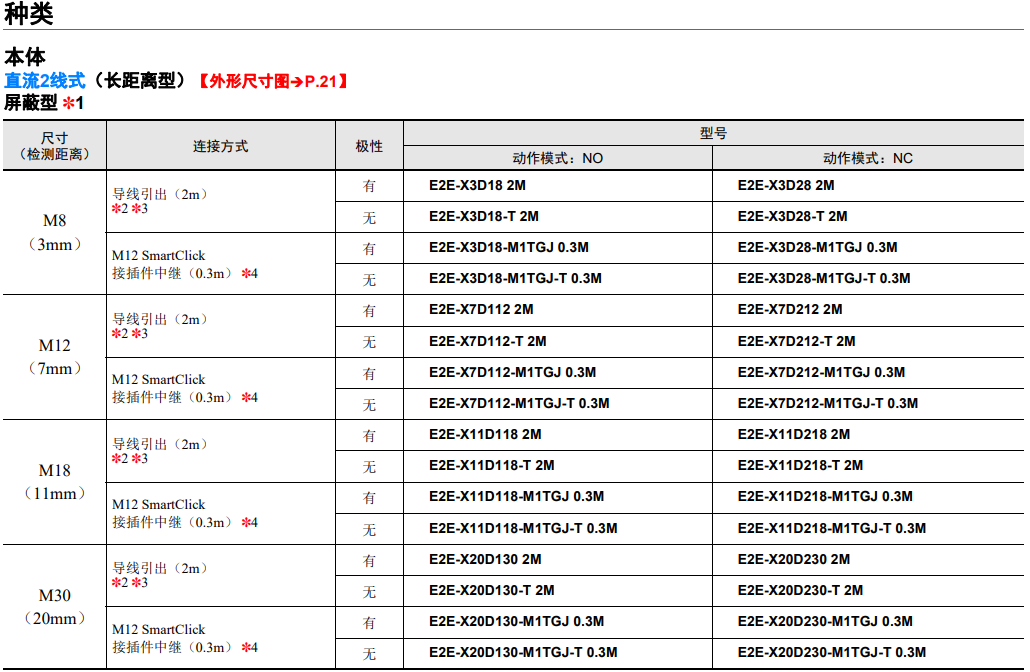This screenshot has width=1030, height=672.
Task: Select model E2E-X3D28-M1TGJ-T 0.3M
Action: click(x=824, y=279)
